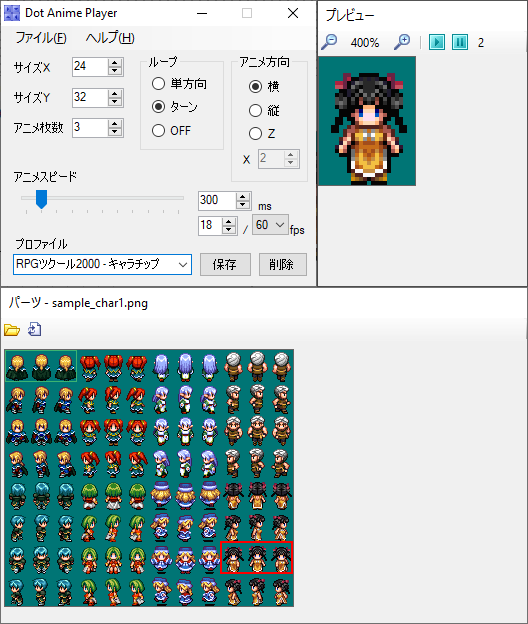This screenshot has width=528, height=624.
Task: Choose 縦 animation direction
Action: click(264, 110)
